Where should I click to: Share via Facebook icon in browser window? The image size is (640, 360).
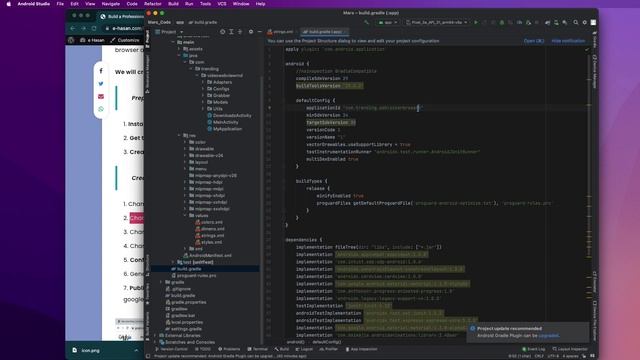[101, 71]
